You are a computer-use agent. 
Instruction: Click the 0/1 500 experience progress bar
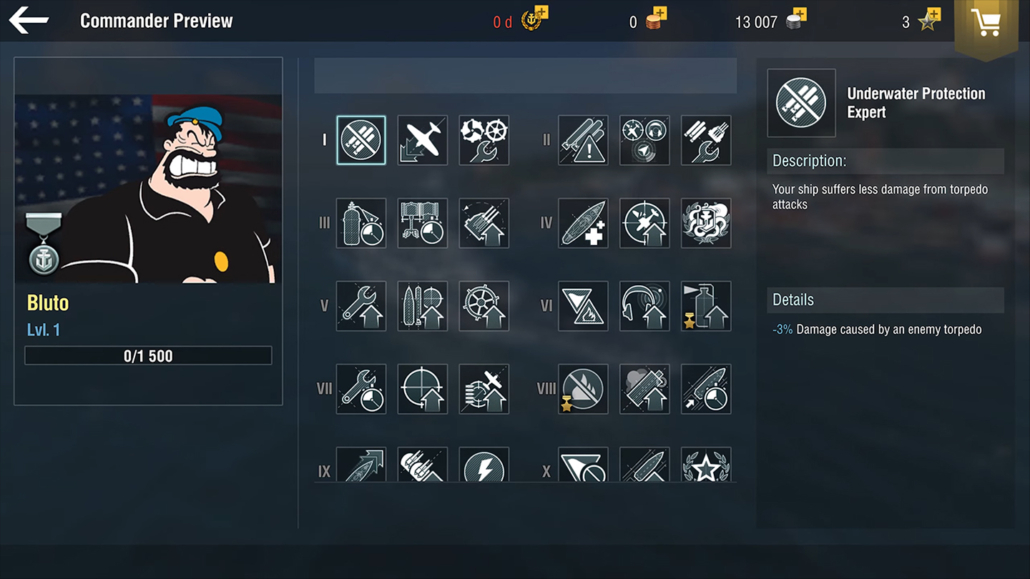(x=148, y=356)
